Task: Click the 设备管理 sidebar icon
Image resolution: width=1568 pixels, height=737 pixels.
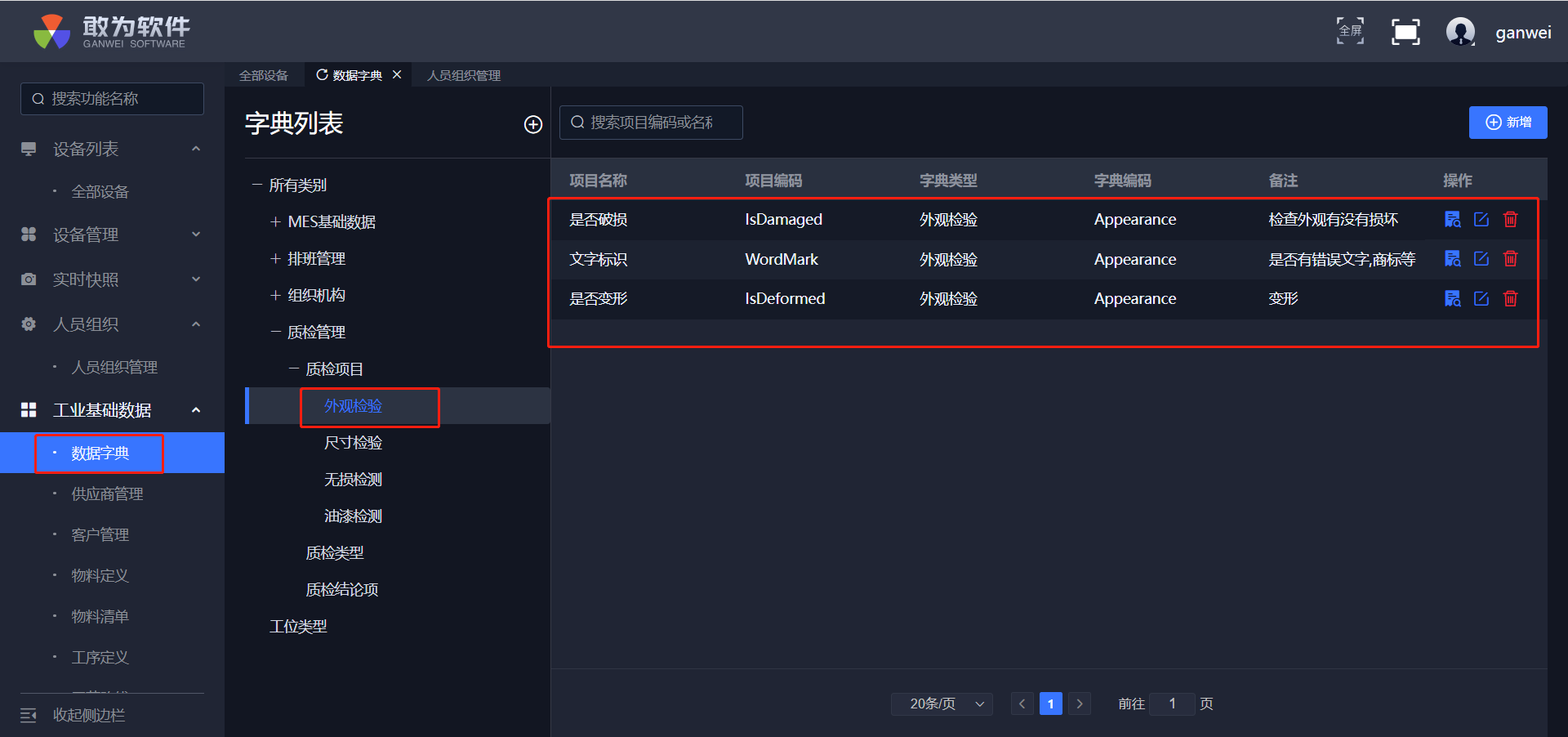Action: [x=29, y=234]
